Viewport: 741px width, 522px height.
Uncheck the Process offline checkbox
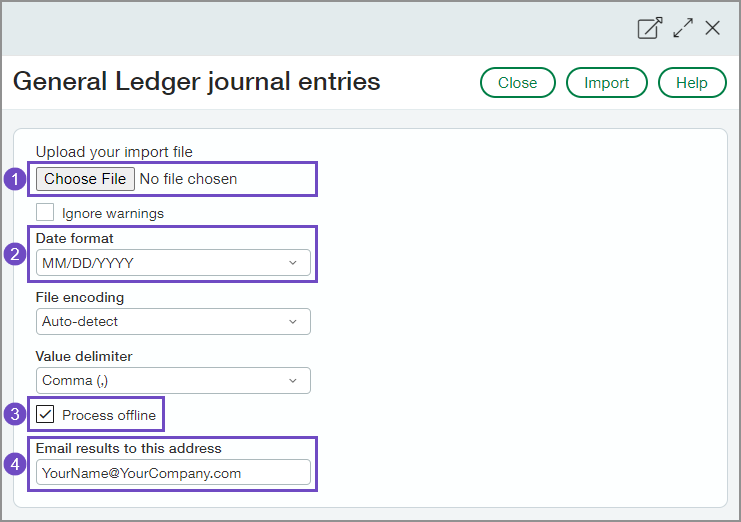point(45,414)
